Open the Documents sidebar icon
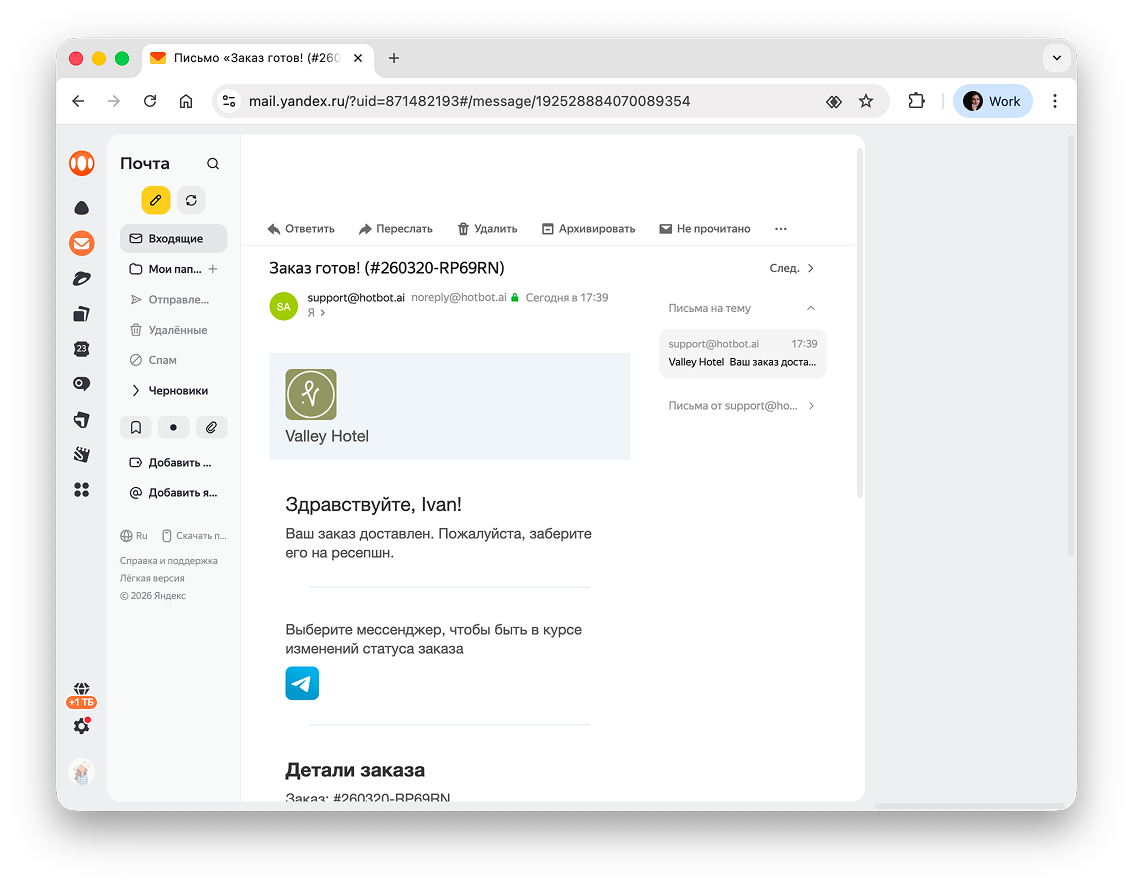The height and width of the screenshot is (885, 1133). coord(82,314)
